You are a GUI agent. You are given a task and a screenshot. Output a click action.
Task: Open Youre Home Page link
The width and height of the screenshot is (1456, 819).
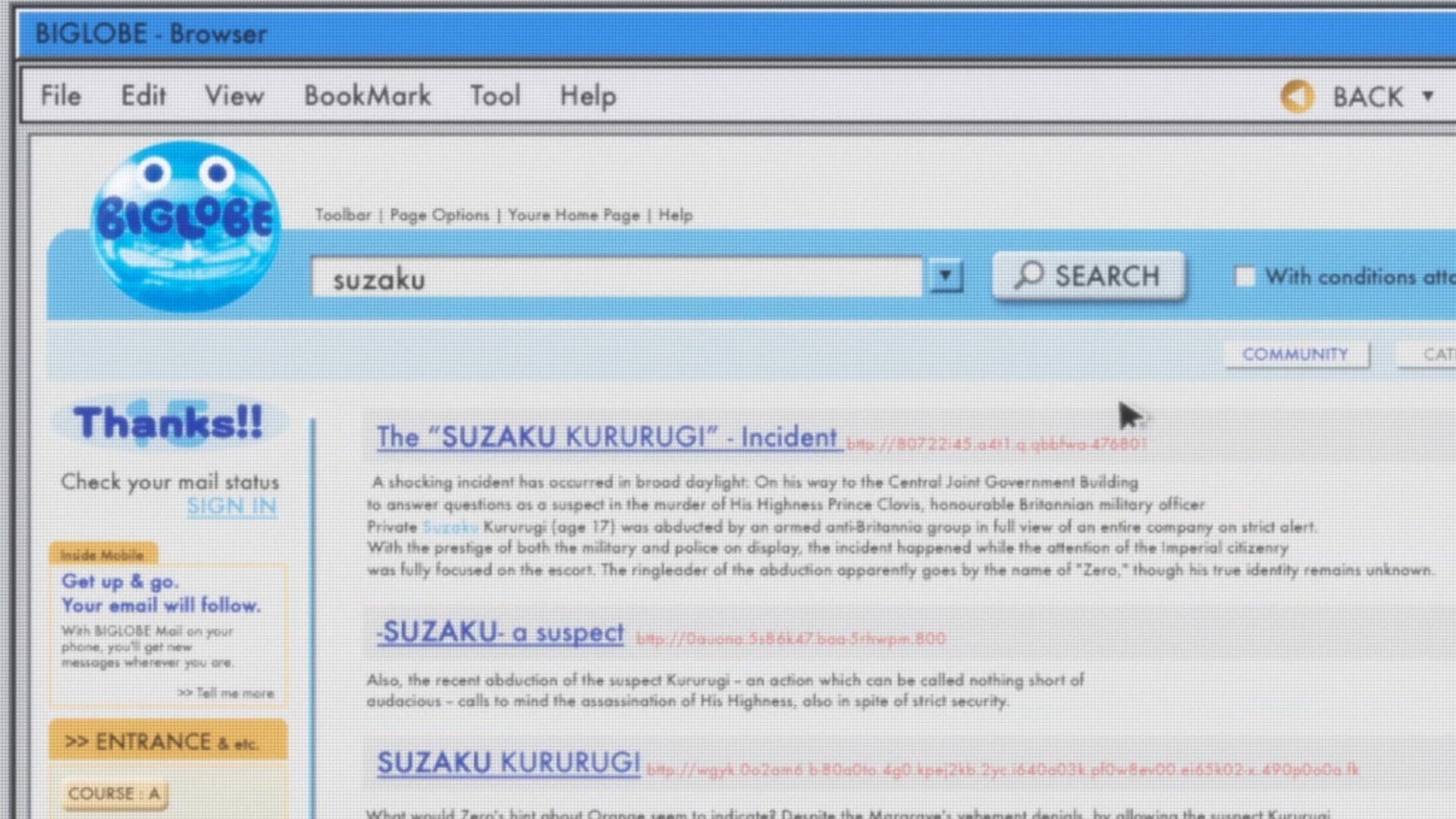point(573,215)
